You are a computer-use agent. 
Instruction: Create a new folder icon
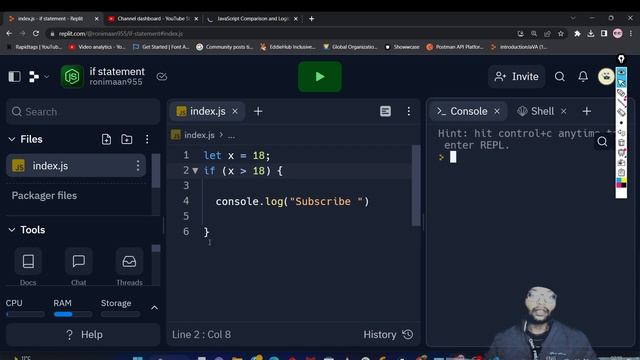coord(127,139)
